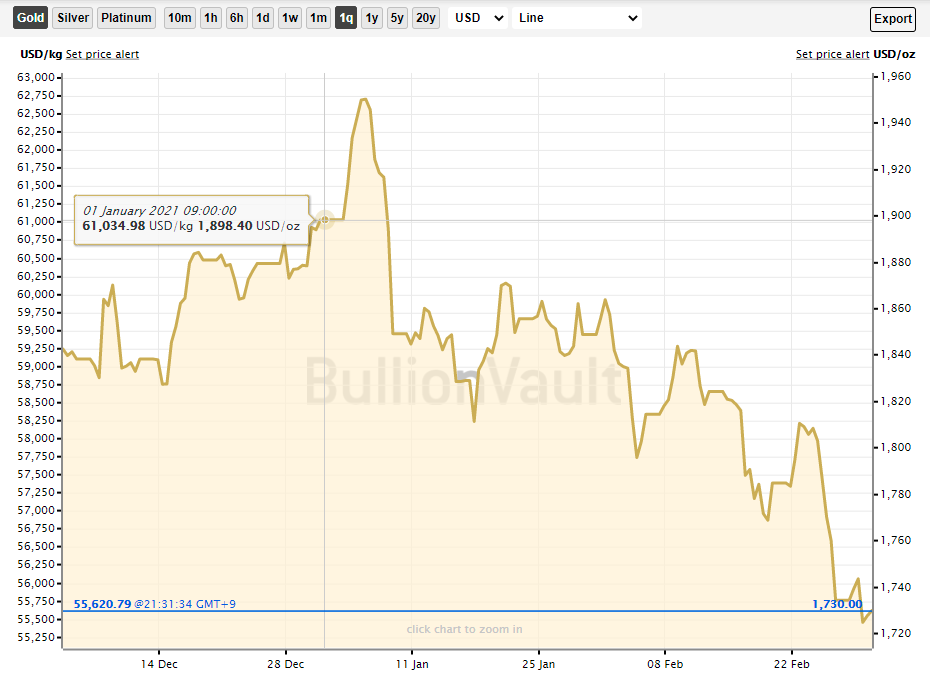This screenshot has height=678, width=930.
Task: Open the Line chart type dropdown
Action: [577, 18]
